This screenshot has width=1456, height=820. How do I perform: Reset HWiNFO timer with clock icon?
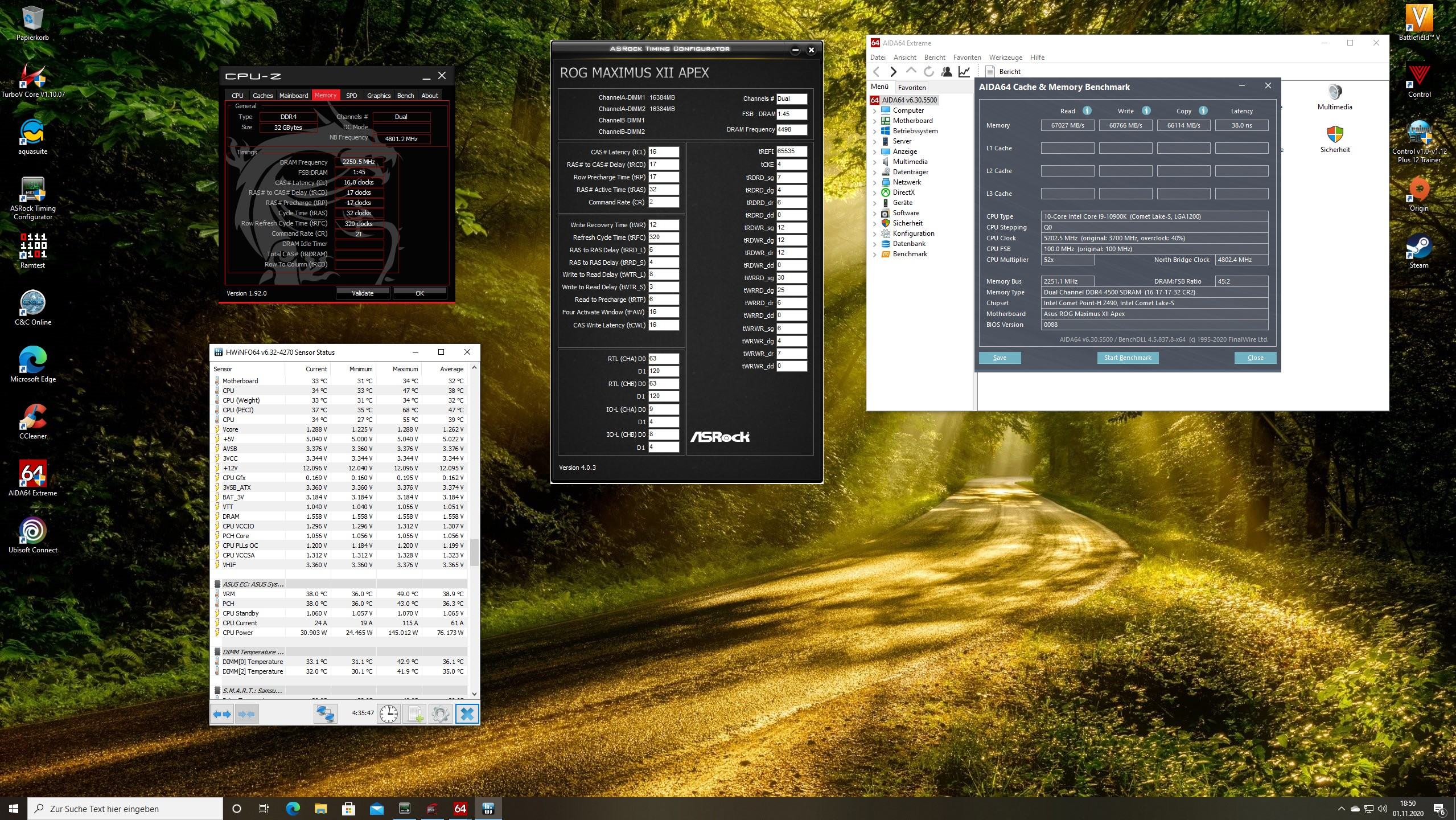click(389, 714)
